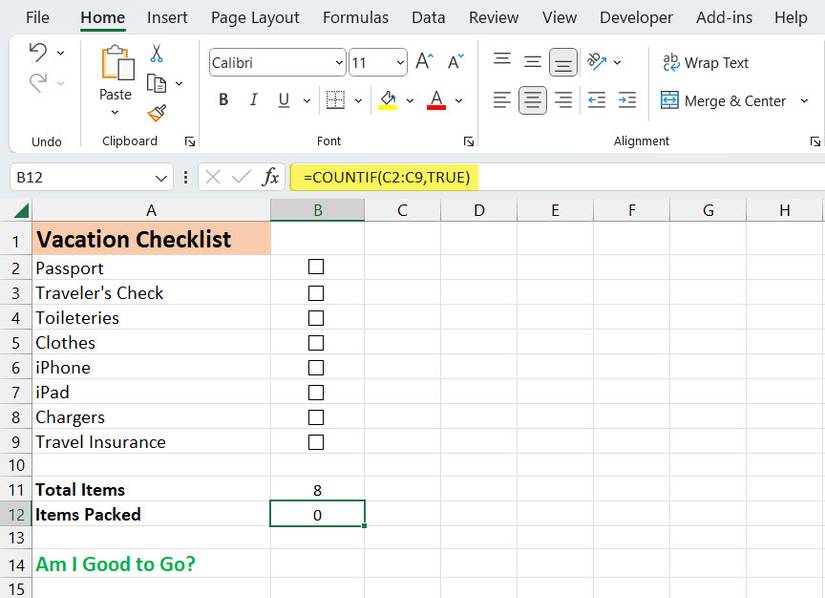The image size is (825, 598).
Task: Click the Copy icon
Action: [x=156, y=83]
